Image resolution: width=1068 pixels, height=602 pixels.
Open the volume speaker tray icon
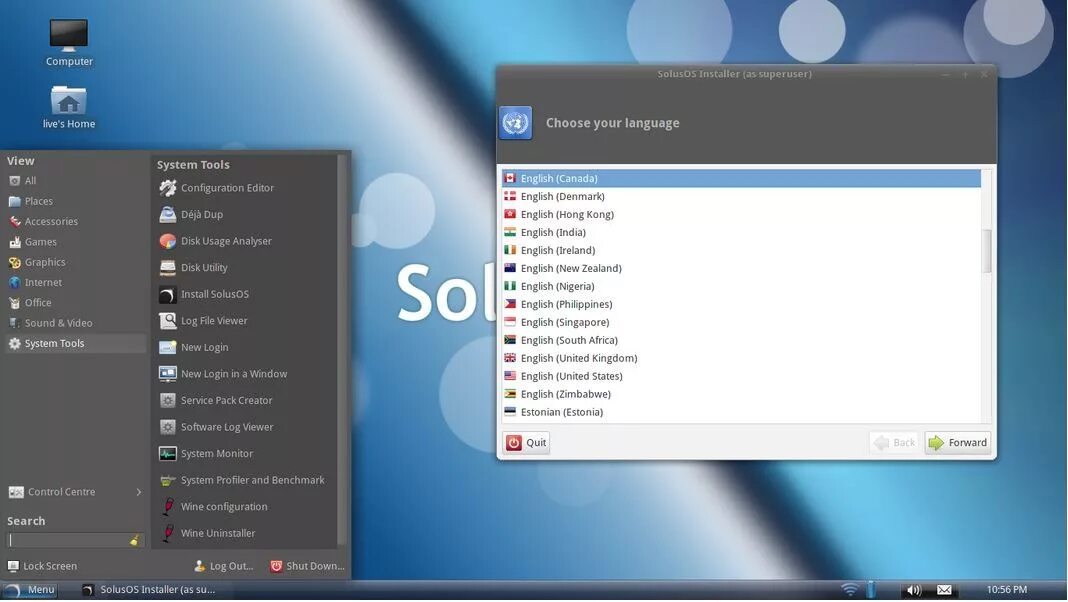tap(914, 590)
